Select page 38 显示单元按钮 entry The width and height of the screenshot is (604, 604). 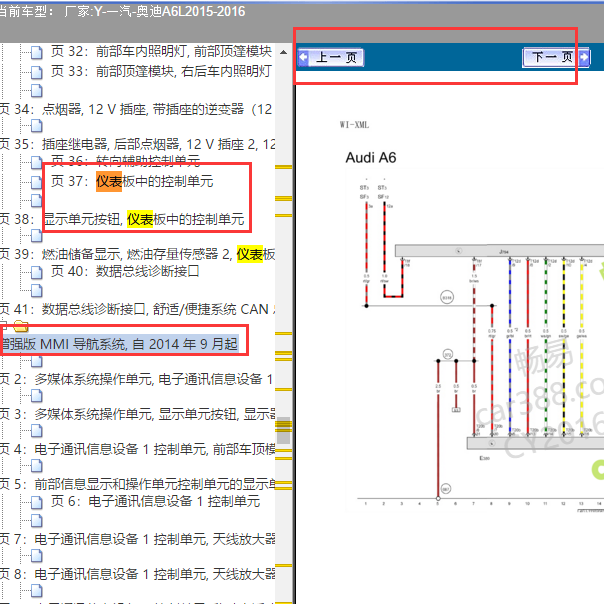tap(122, 219)
